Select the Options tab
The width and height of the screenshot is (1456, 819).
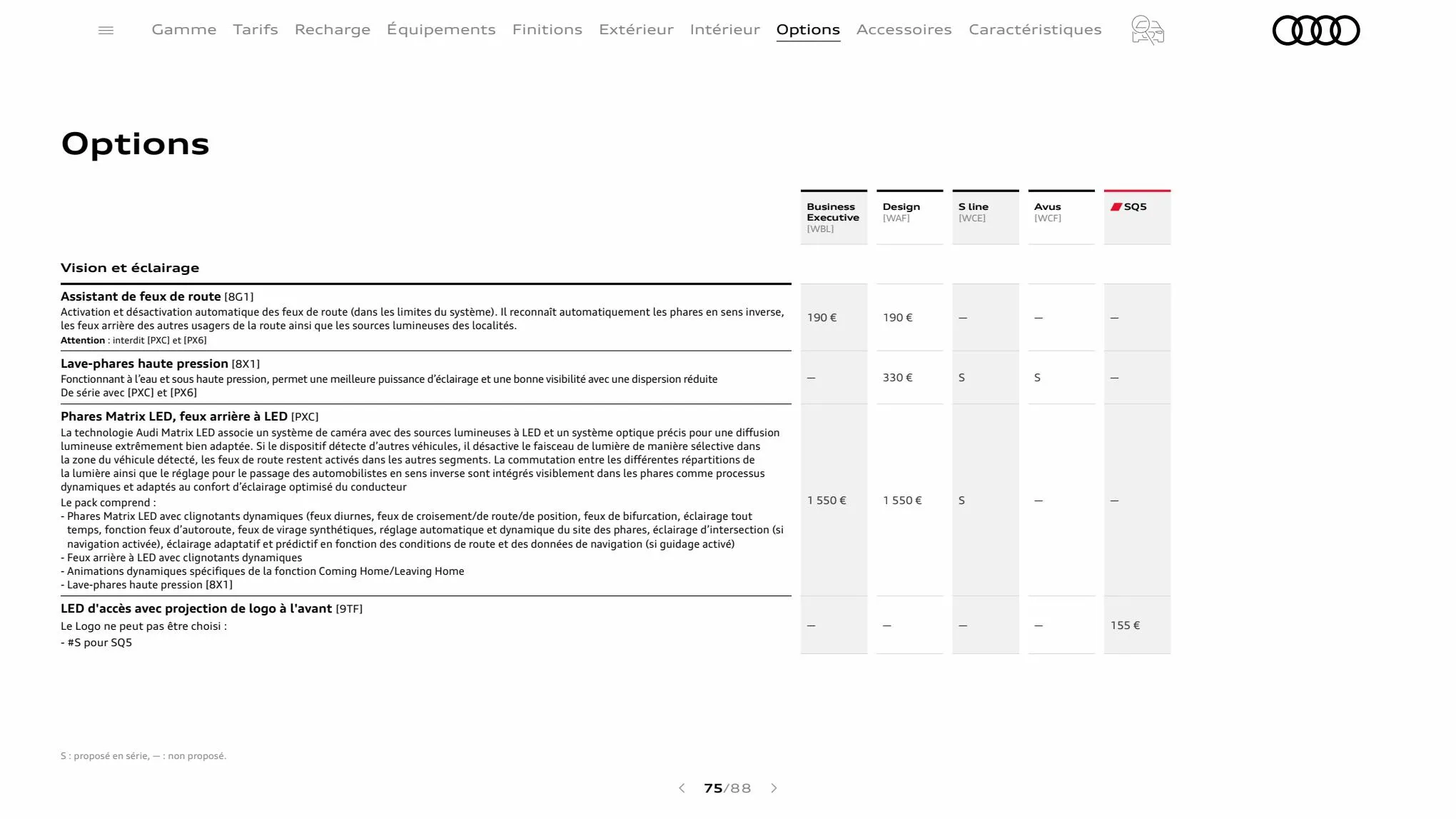point(808,29)
